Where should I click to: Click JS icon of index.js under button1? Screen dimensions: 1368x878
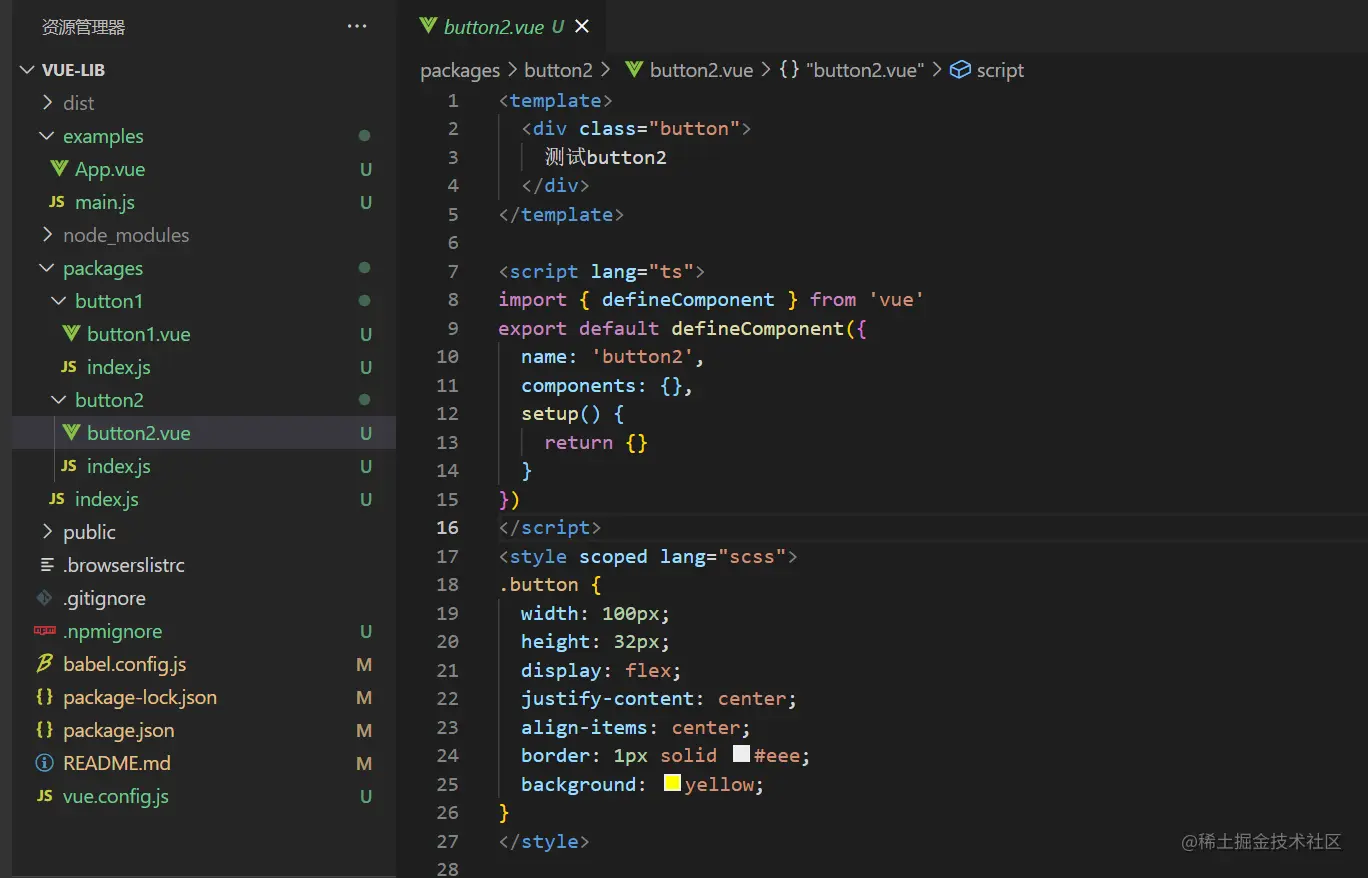click(69, 367)
